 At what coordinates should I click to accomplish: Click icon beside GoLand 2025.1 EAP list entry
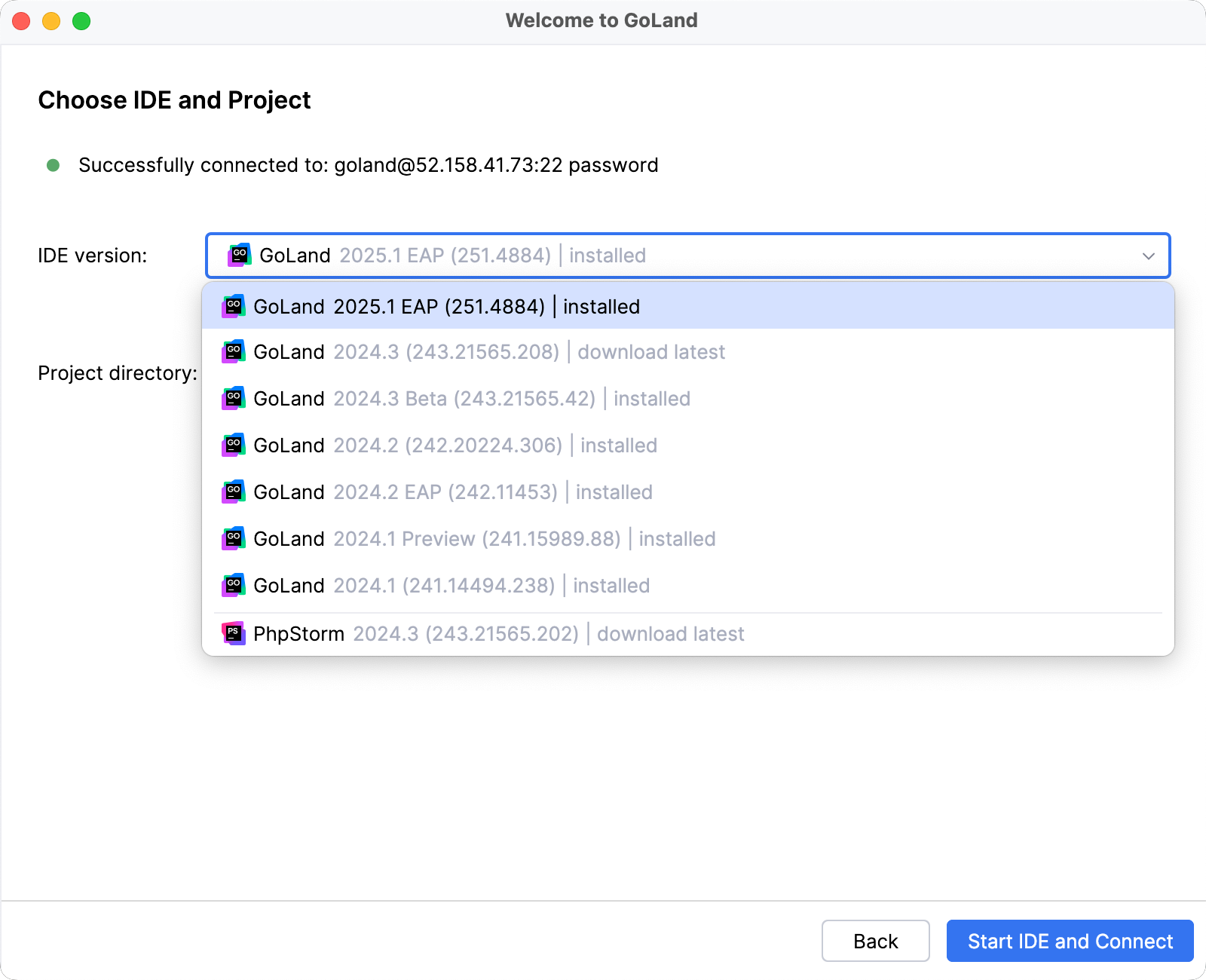234,307
